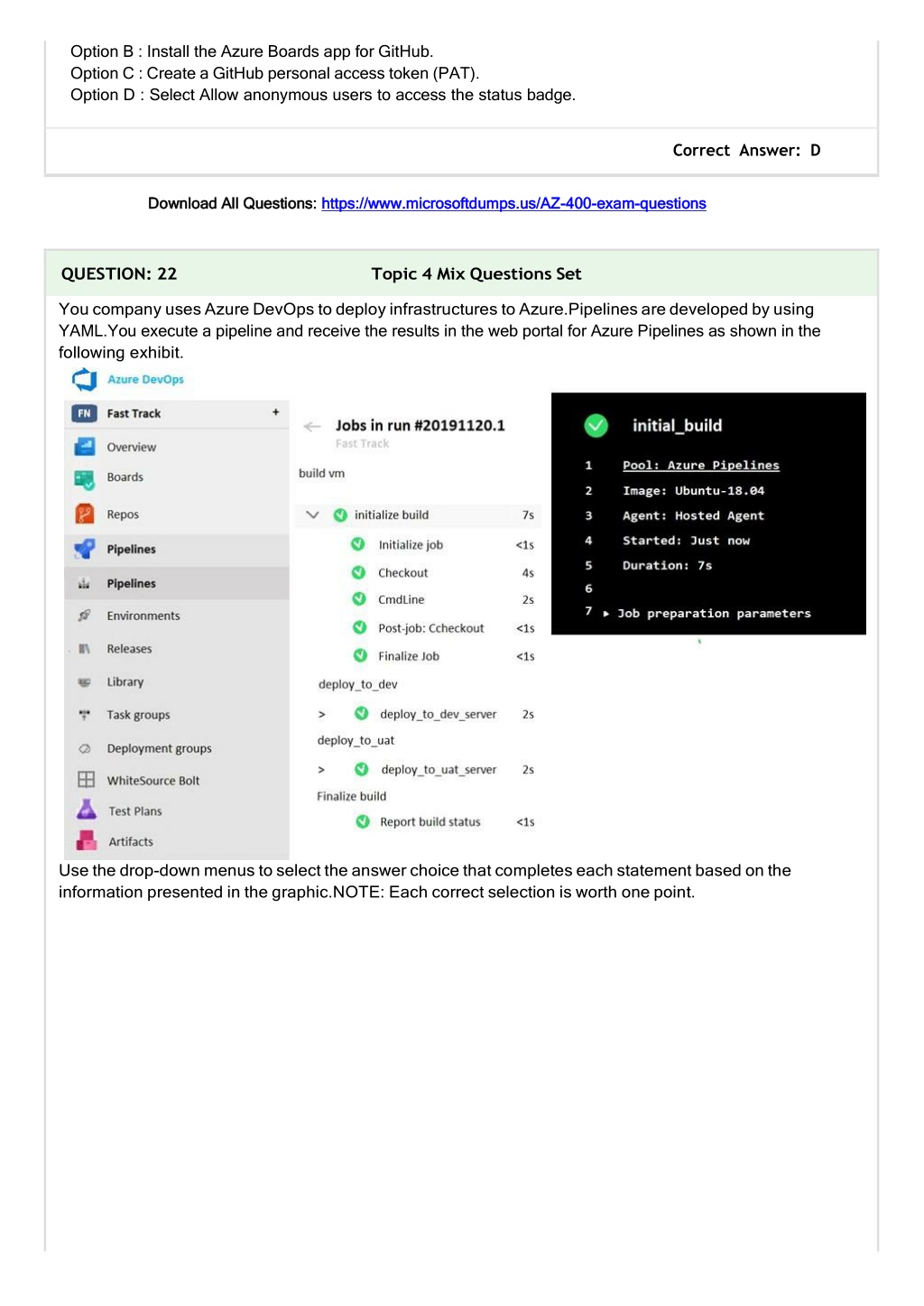The width and height of the screenshot is (924, 1306).
Task: Expand Job preparation parameters in log
Action: pyautogui.click(x=606, y=614)
